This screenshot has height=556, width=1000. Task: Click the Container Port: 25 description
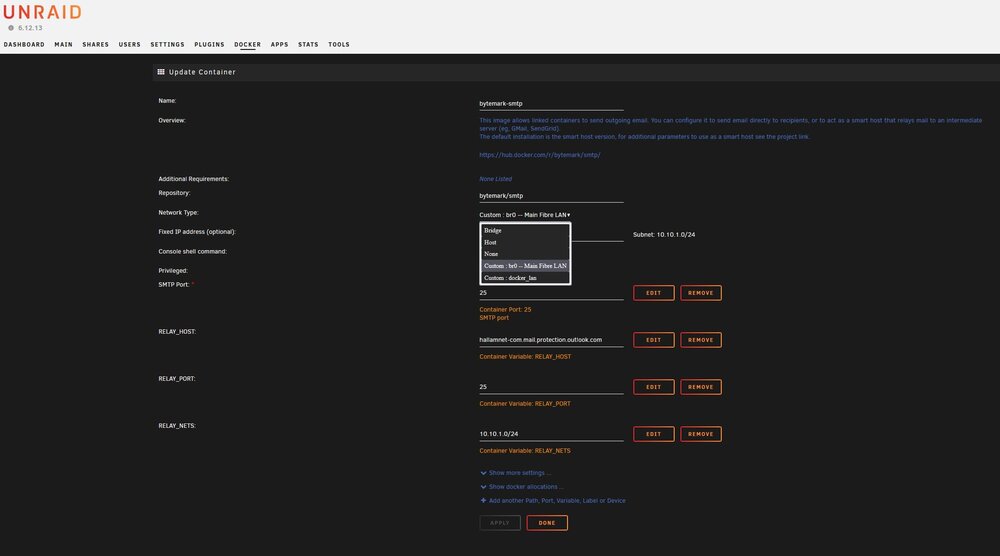point(505,309)
